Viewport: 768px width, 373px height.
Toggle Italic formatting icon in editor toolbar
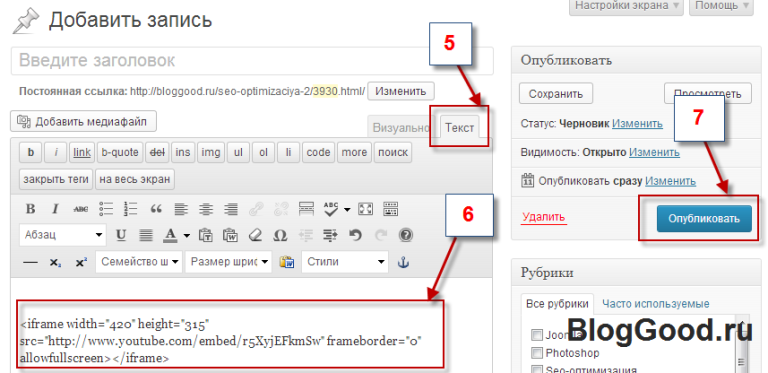click(55, 210)
